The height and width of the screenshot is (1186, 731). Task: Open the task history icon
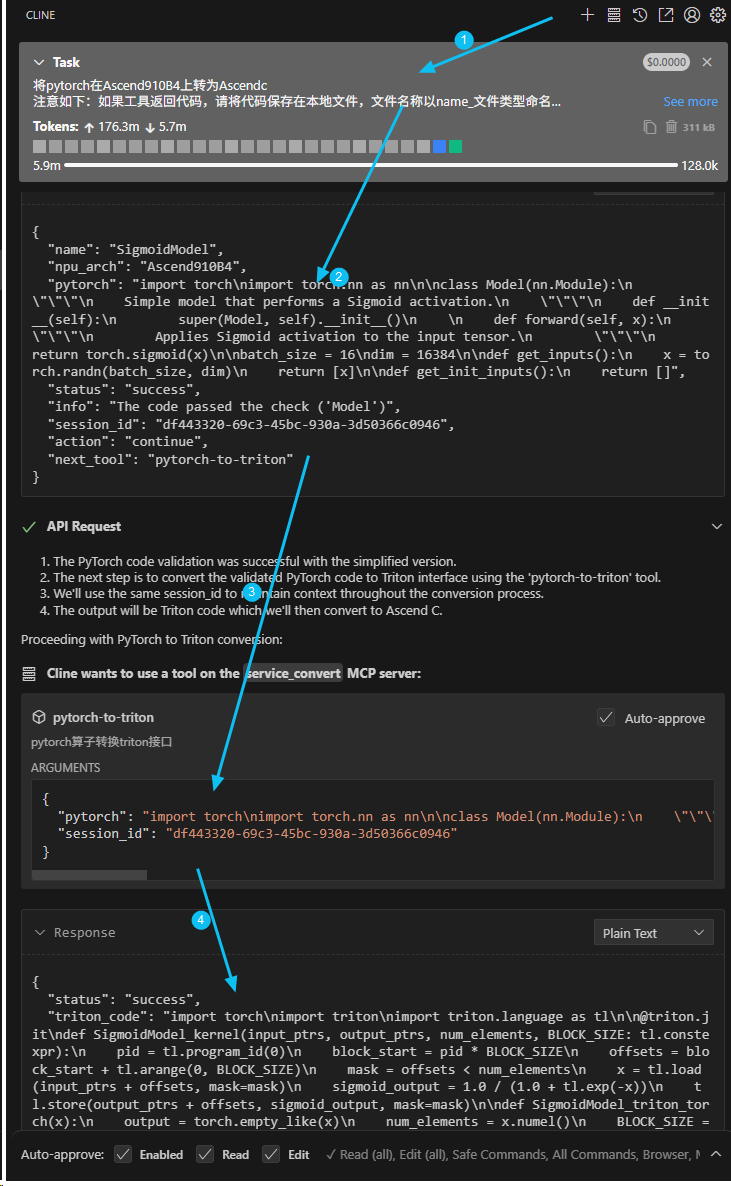pyautogui.click(x=639, y=15)
